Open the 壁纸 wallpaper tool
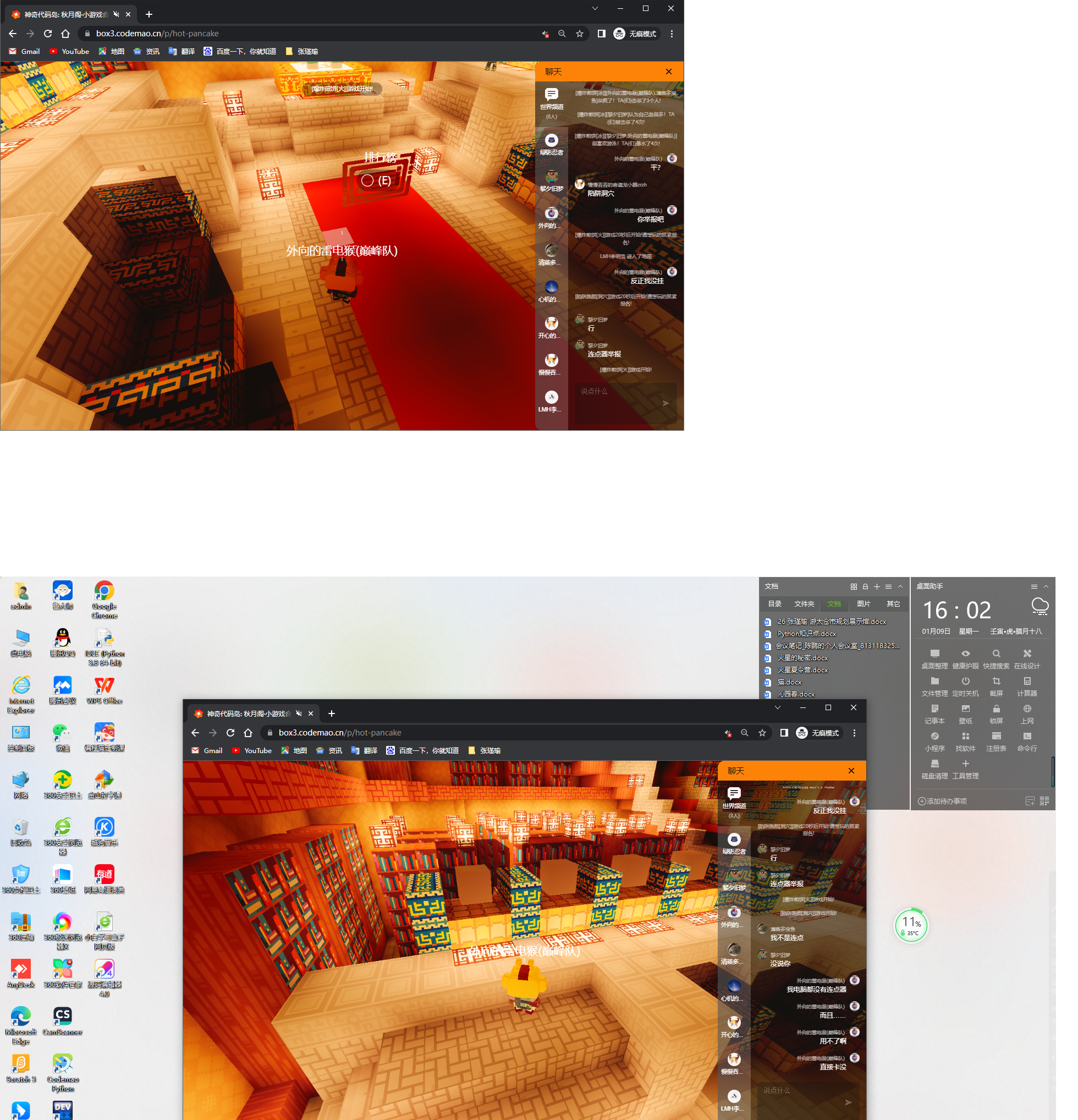This screenshot has height=1120, width=1078. click(965, 713)
